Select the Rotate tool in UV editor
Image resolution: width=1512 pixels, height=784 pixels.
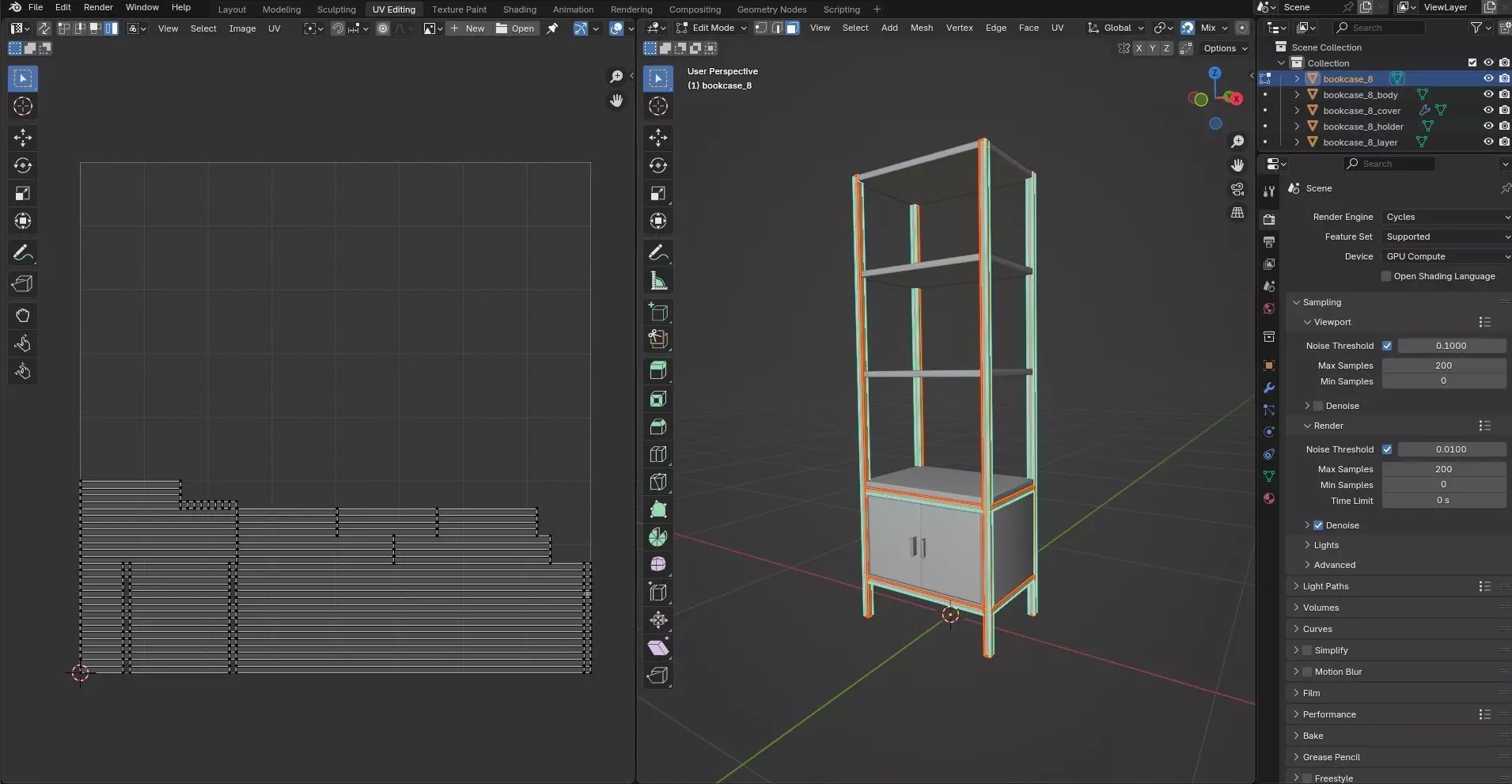coord(22,165)
